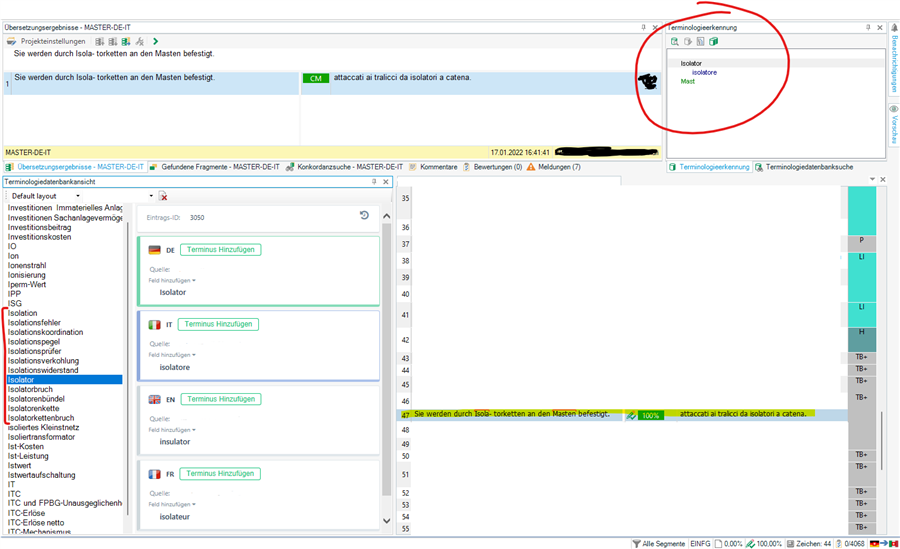Click recognized term Isolator in Terminologieerkennung
This screenshot has width=900, height=549.
point(691,63)
